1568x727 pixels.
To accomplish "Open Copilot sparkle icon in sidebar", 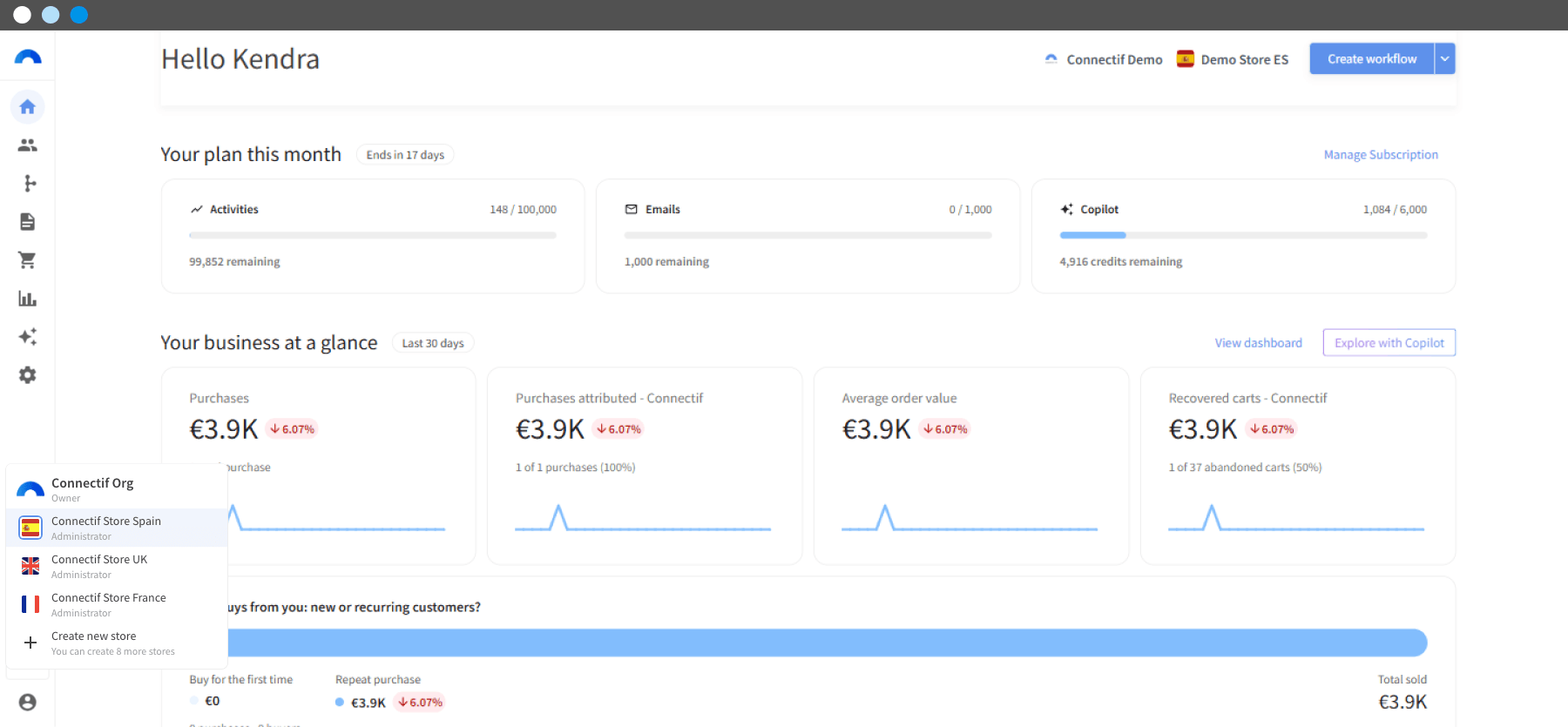I will (x=28, y=337).
